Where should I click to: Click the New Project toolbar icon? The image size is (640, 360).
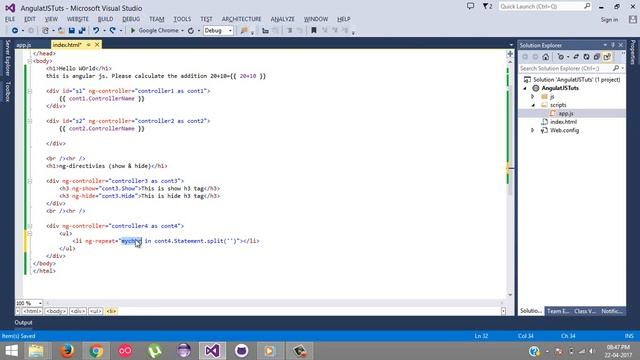point(45,31)
